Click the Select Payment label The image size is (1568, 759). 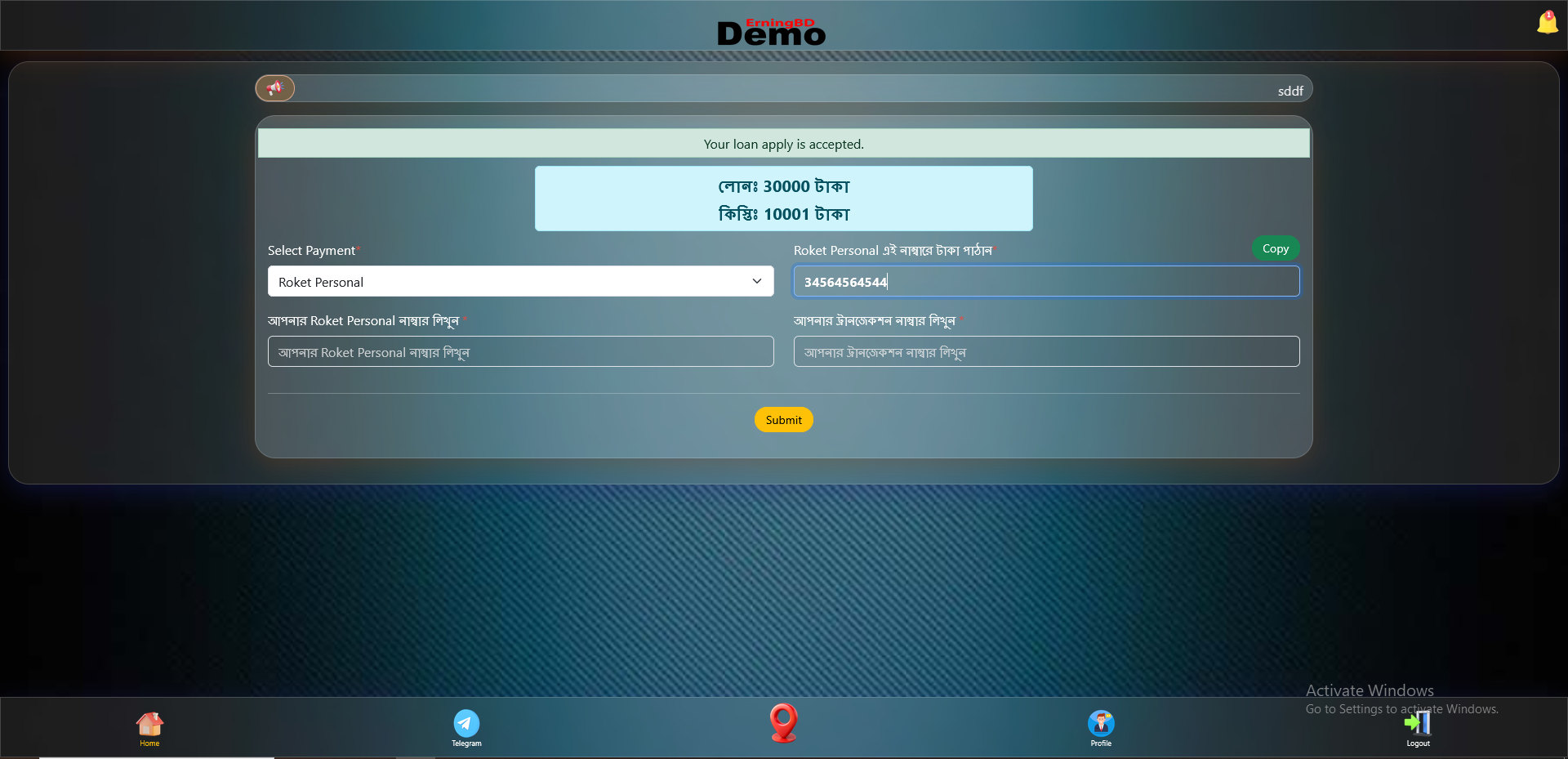(311, 251)
